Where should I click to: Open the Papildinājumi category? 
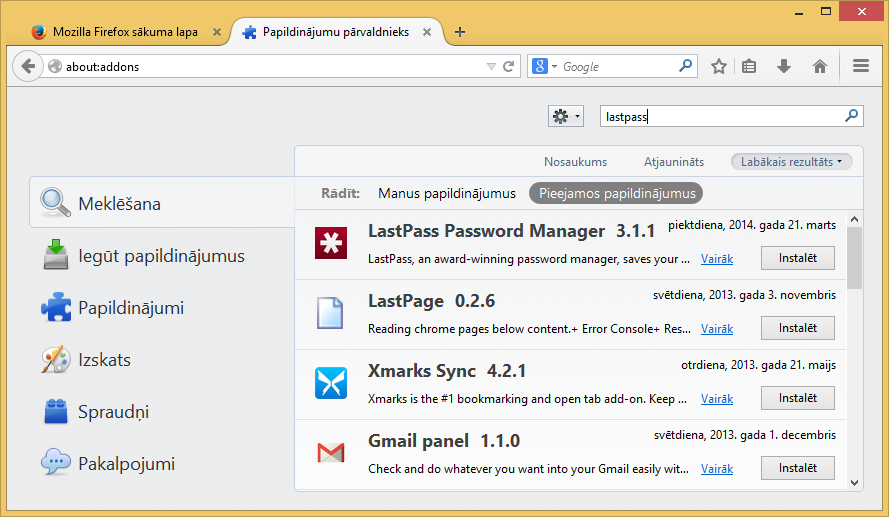(162, 308)
